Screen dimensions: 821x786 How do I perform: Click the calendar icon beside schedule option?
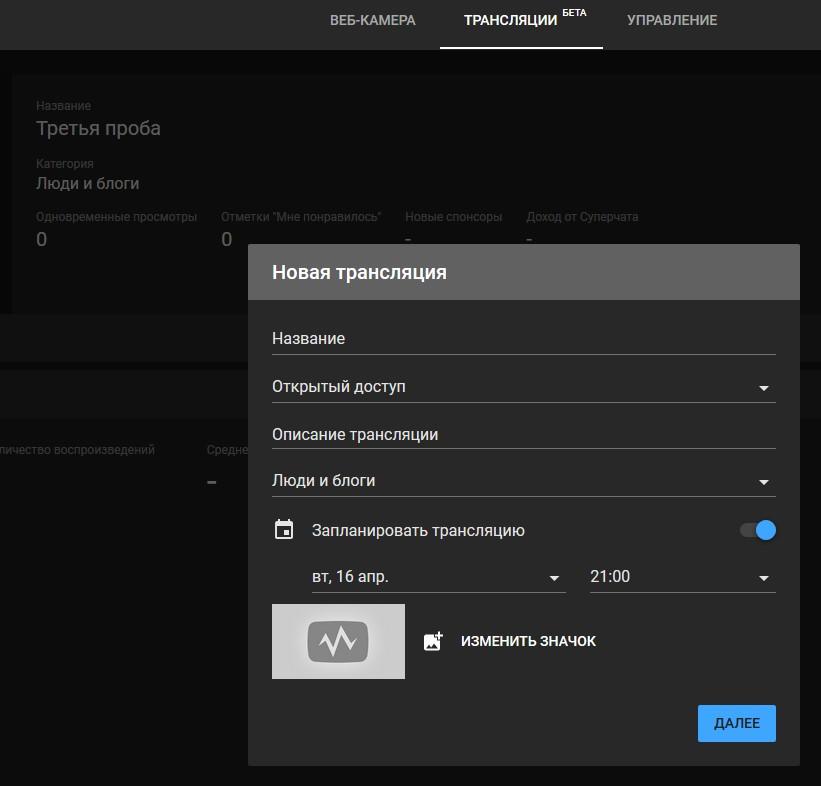[284, 530]
